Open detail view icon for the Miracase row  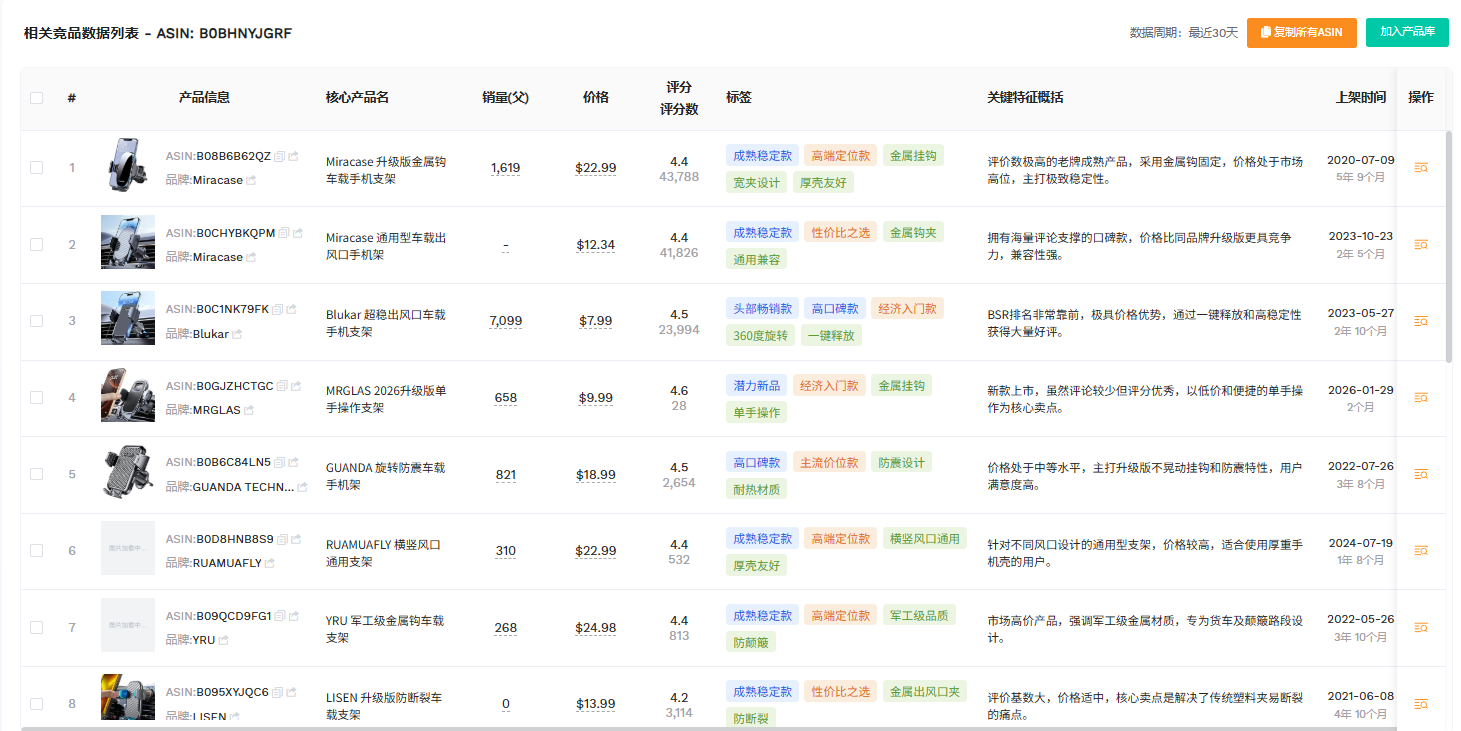(1420, 168)
